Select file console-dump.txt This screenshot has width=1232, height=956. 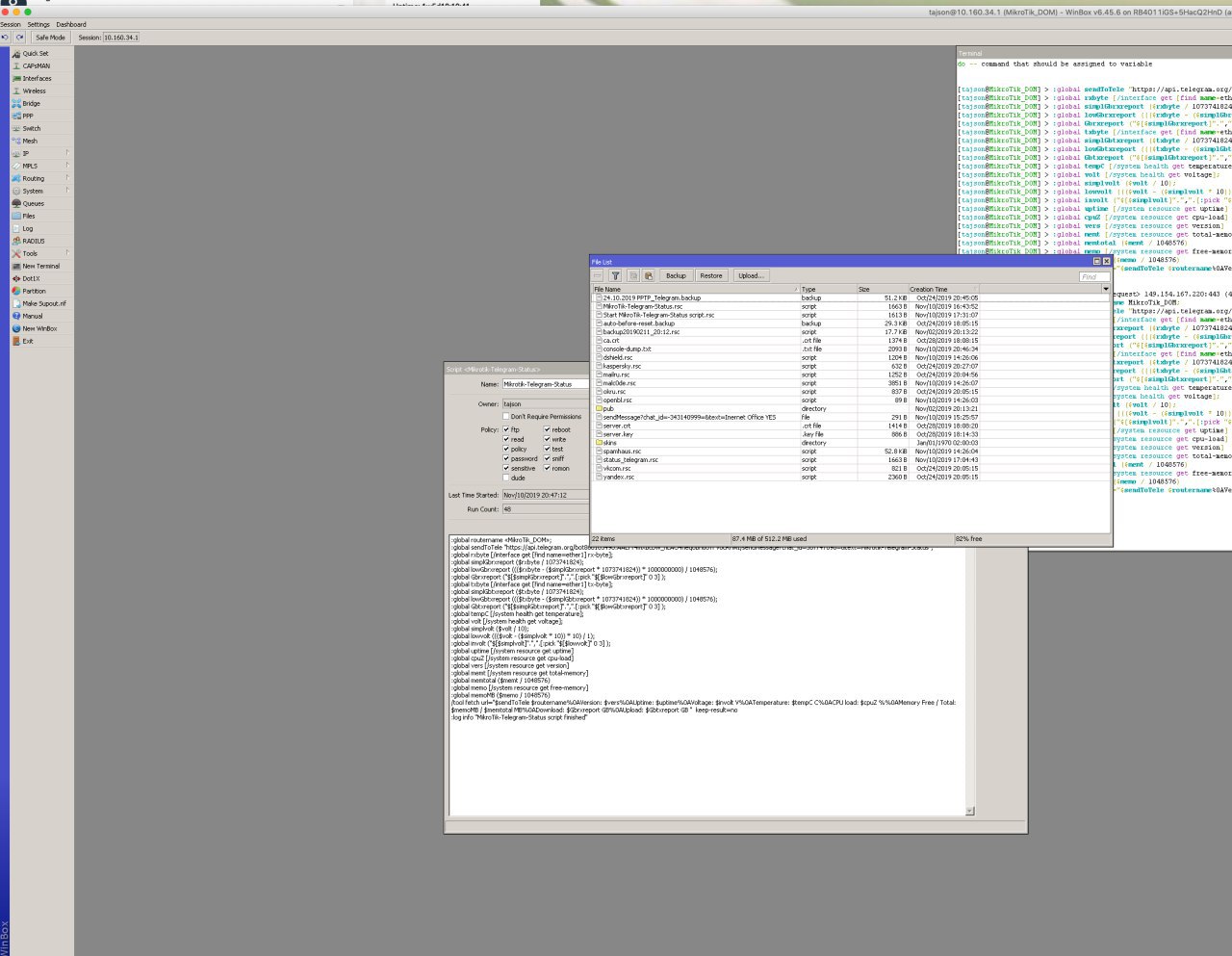[x=850, y=349]
